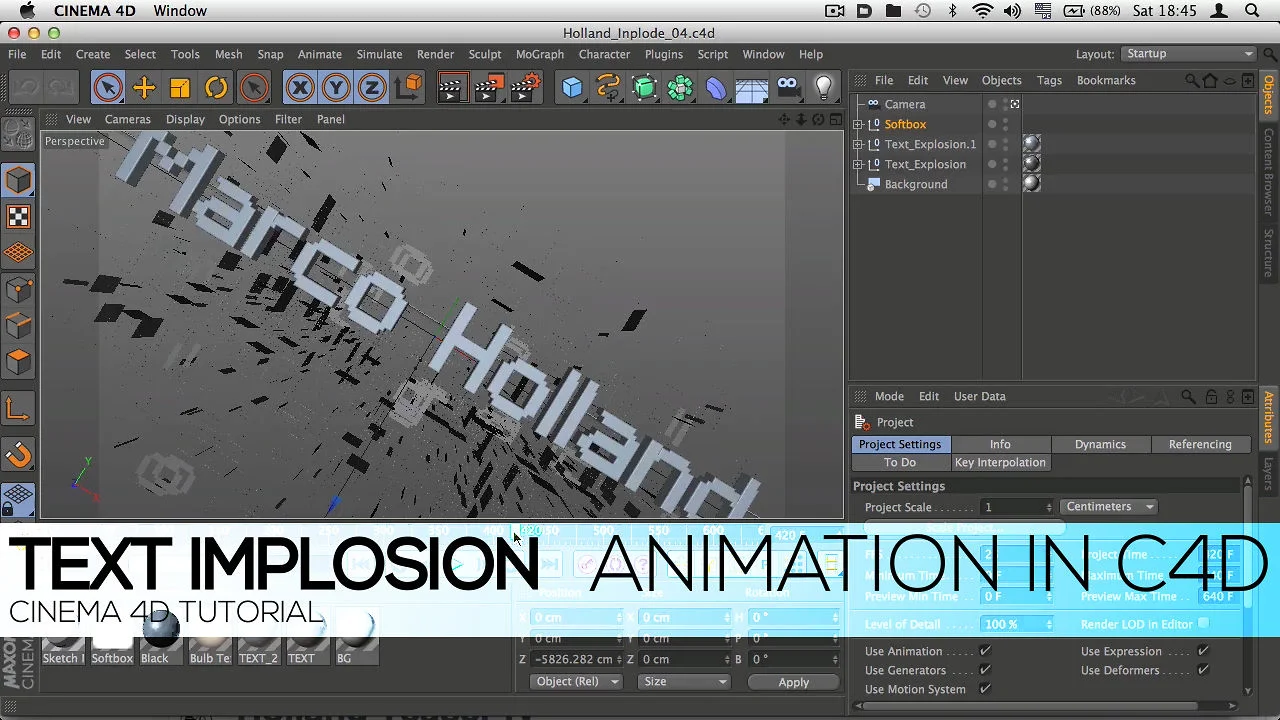
Task: Open Edit Render Settings
Action: pyautogui.click(x=525, y=88)
